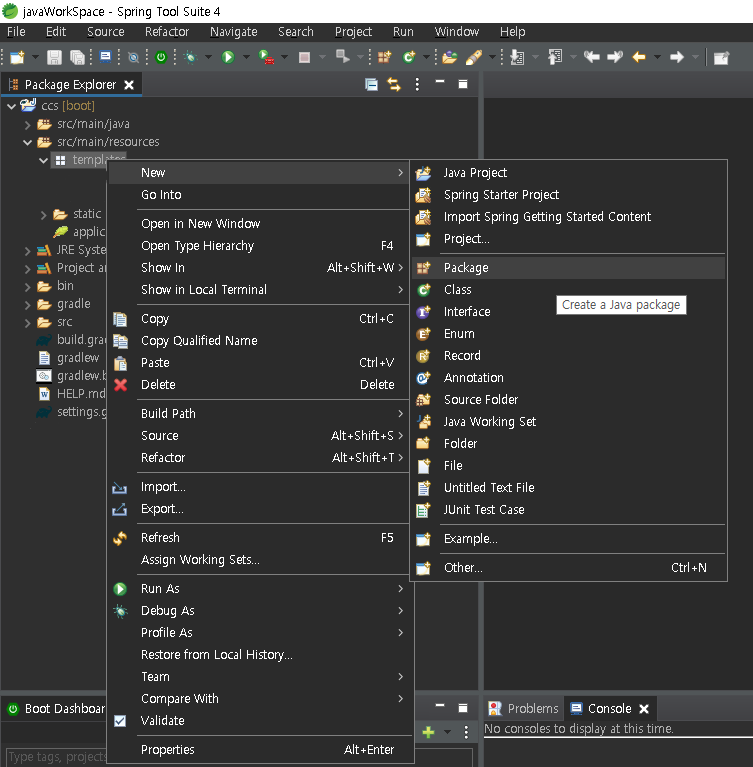The height and width of the screenshot is (767, 753).
Task: Click the New Java Class toolbar icon
Action: pyautogui.click(x=409, y=57)
